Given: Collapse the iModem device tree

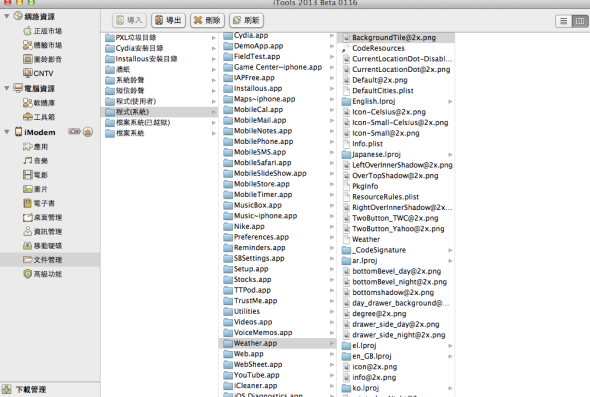Looking at the screenshot, I should pyautogui.click(x=6, y=132).
